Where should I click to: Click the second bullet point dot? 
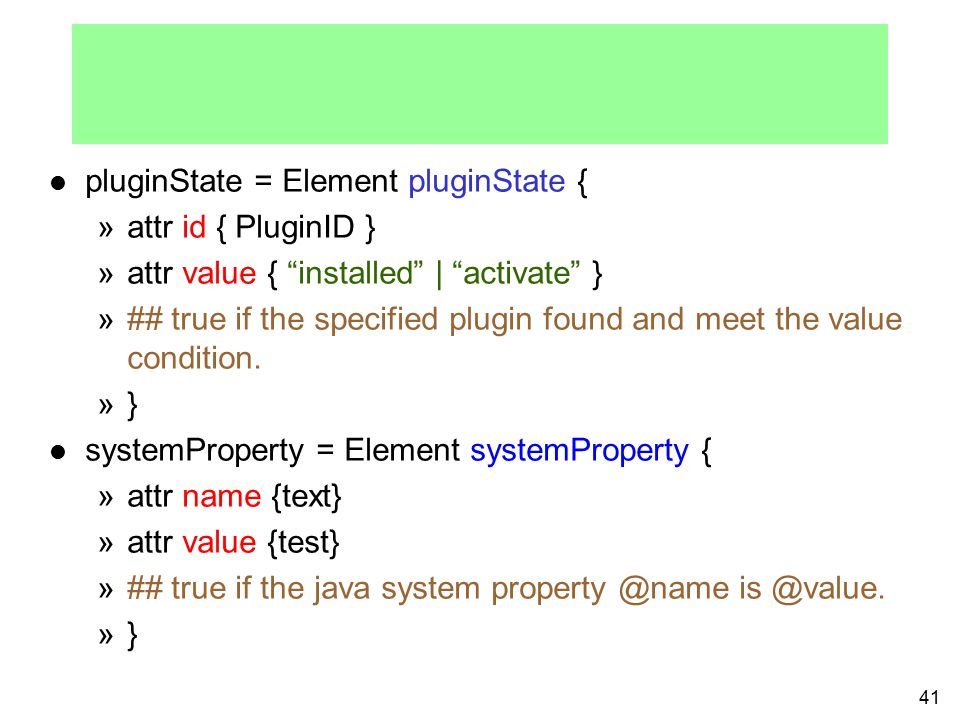tap(58, 452)
